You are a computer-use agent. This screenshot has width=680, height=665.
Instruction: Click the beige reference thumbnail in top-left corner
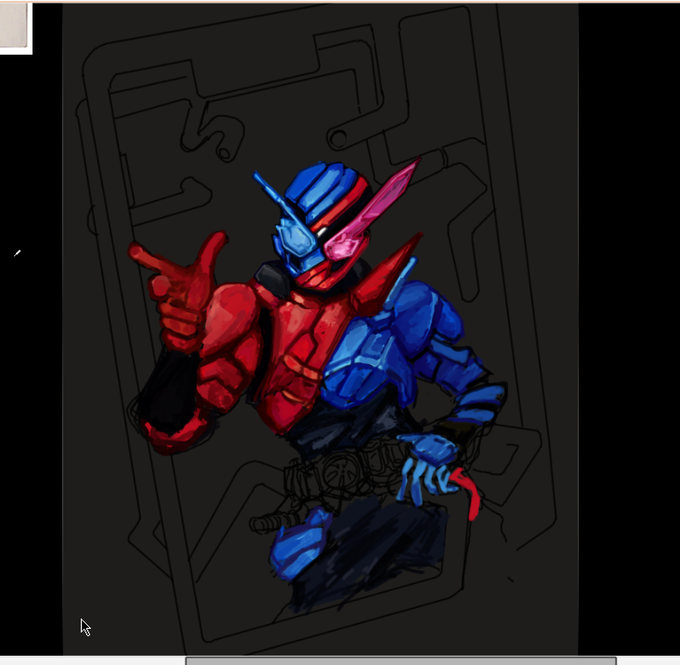15,28
